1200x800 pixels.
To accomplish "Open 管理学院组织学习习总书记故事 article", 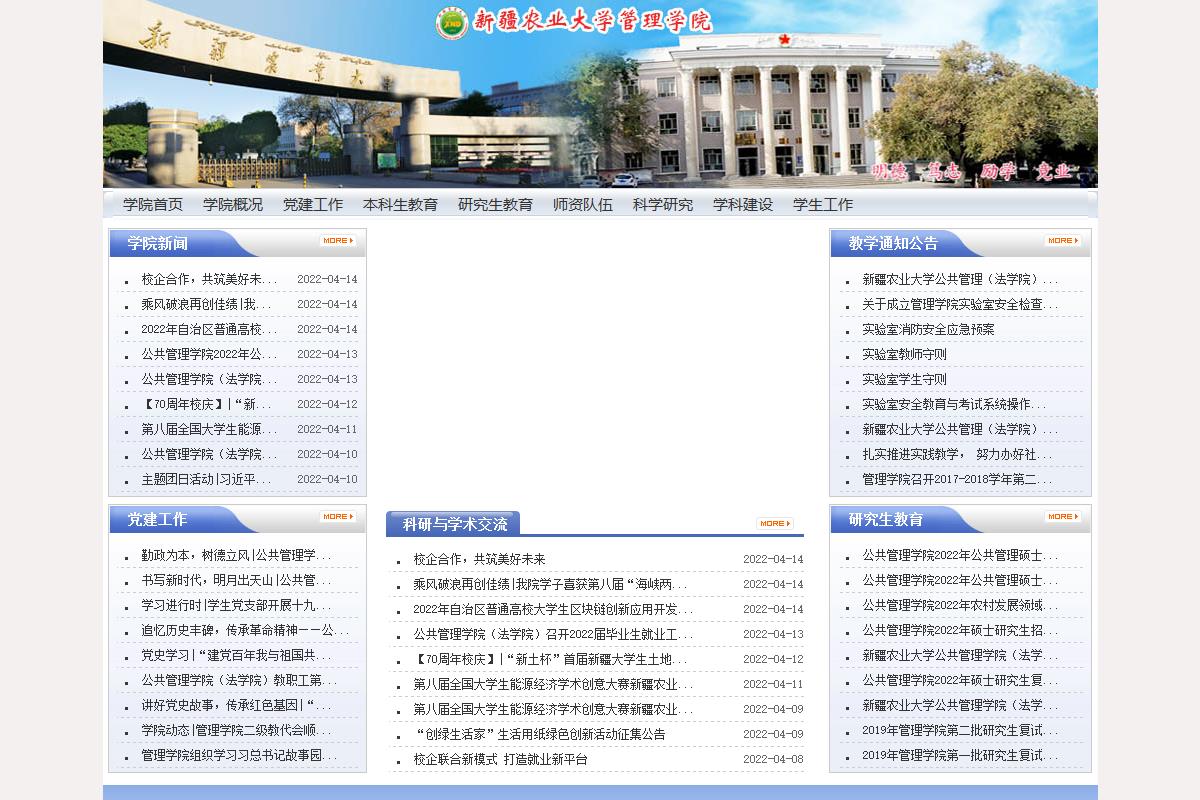I will (239, 755).
